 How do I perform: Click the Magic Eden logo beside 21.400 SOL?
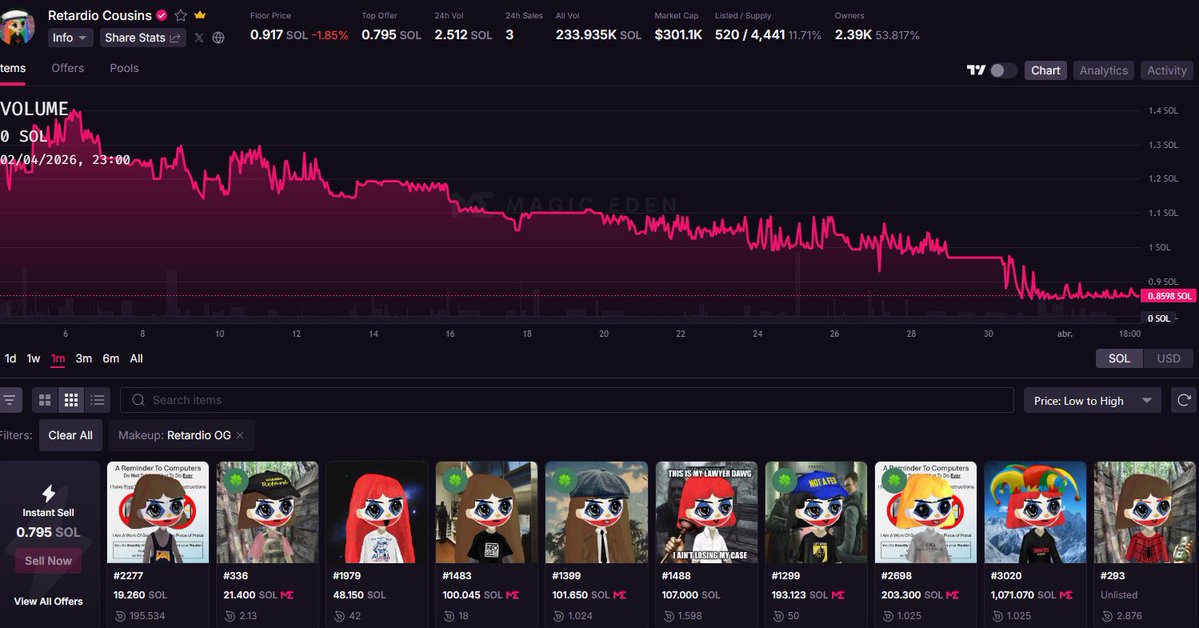coord(287,595)
